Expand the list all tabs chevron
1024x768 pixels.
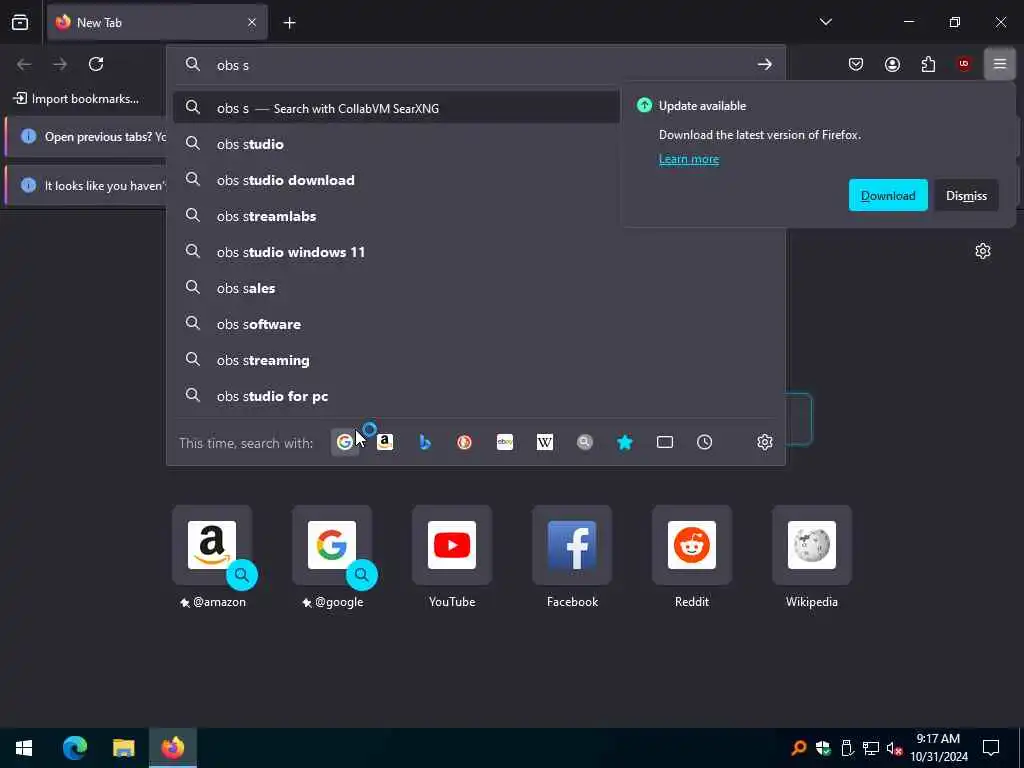826,22
